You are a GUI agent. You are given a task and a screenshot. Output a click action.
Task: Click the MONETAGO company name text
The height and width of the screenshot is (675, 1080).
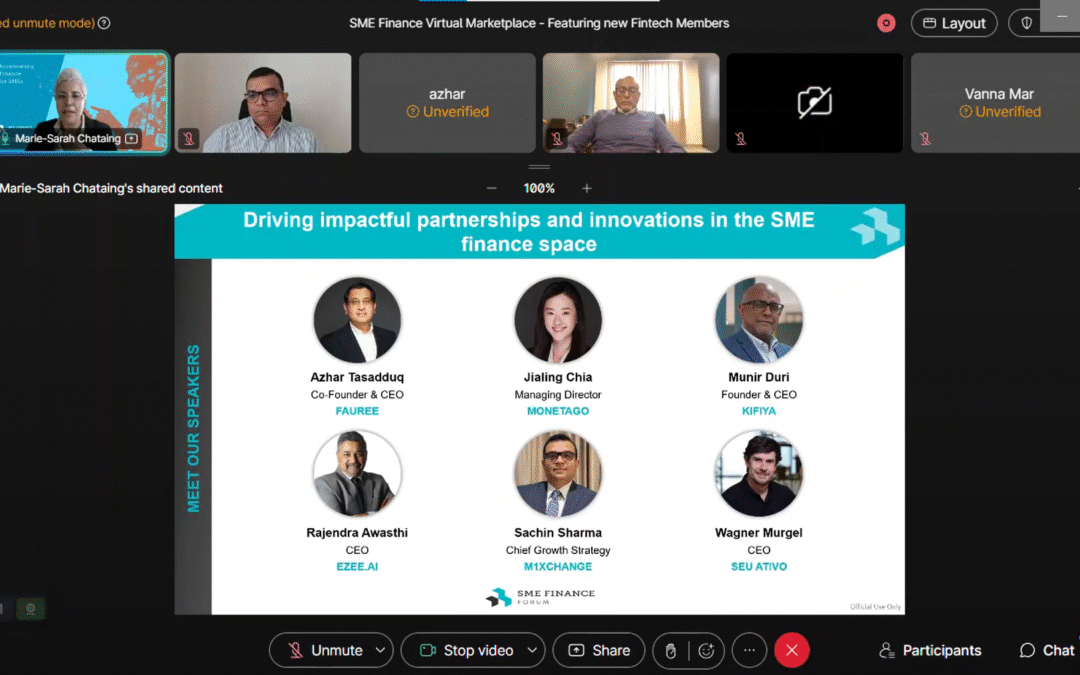point(558,411)
